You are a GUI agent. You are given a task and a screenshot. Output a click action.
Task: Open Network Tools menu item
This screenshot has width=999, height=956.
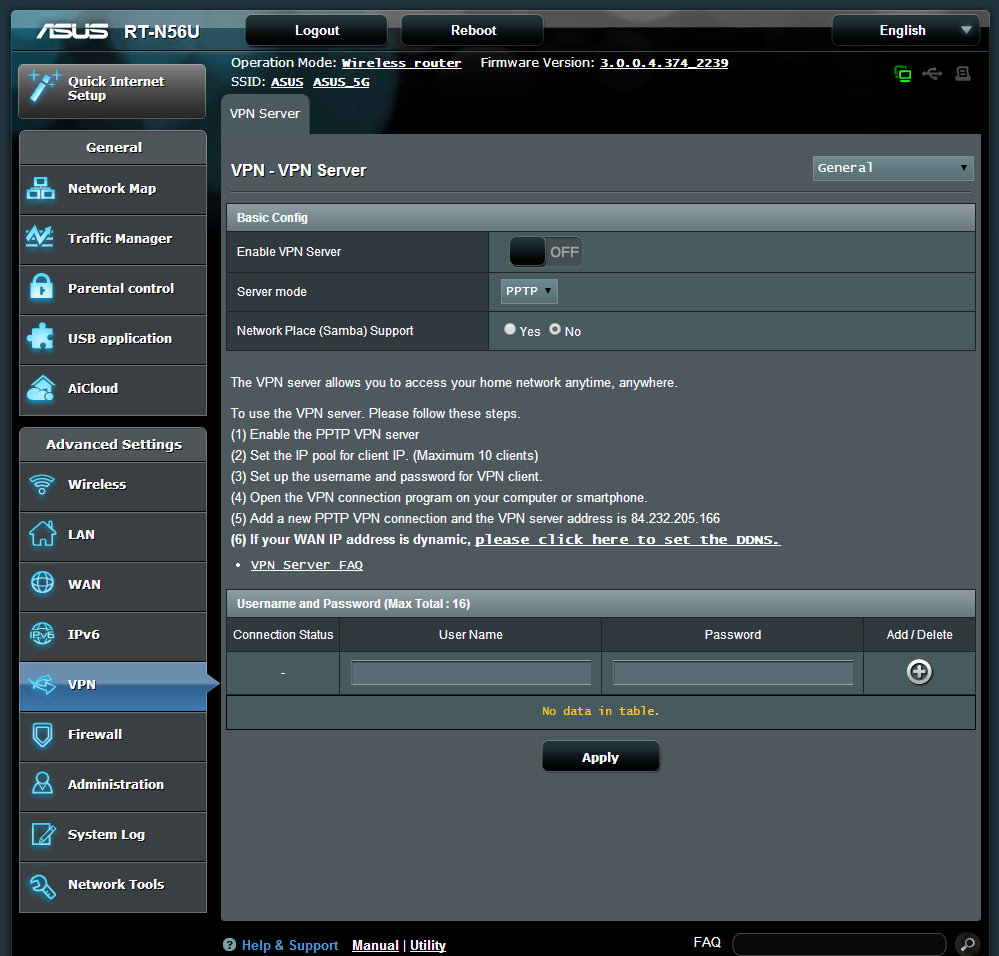(x=113, y=885)
